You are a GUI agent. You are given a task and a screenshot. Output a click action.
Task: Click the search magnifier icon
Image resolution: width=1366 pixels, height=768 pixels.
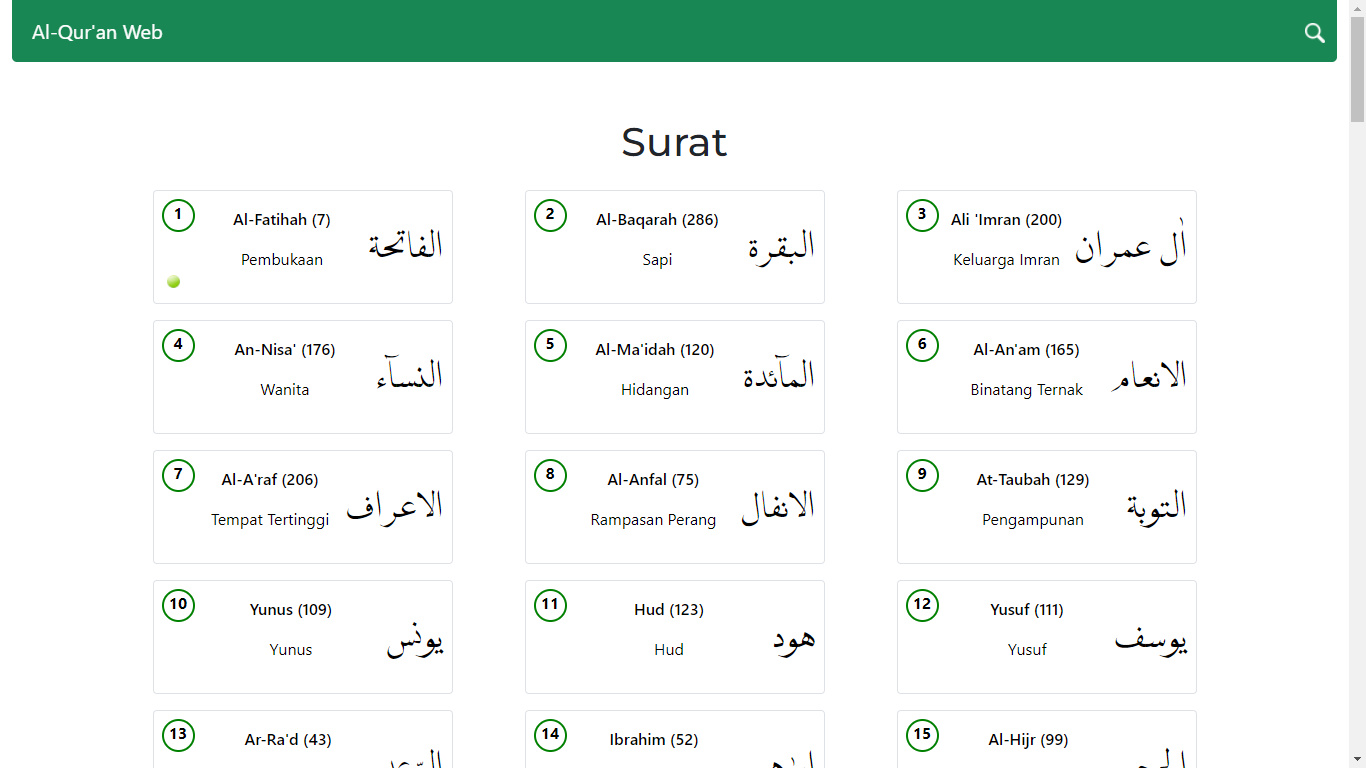pyautogui.click(x=1314, y=33)
